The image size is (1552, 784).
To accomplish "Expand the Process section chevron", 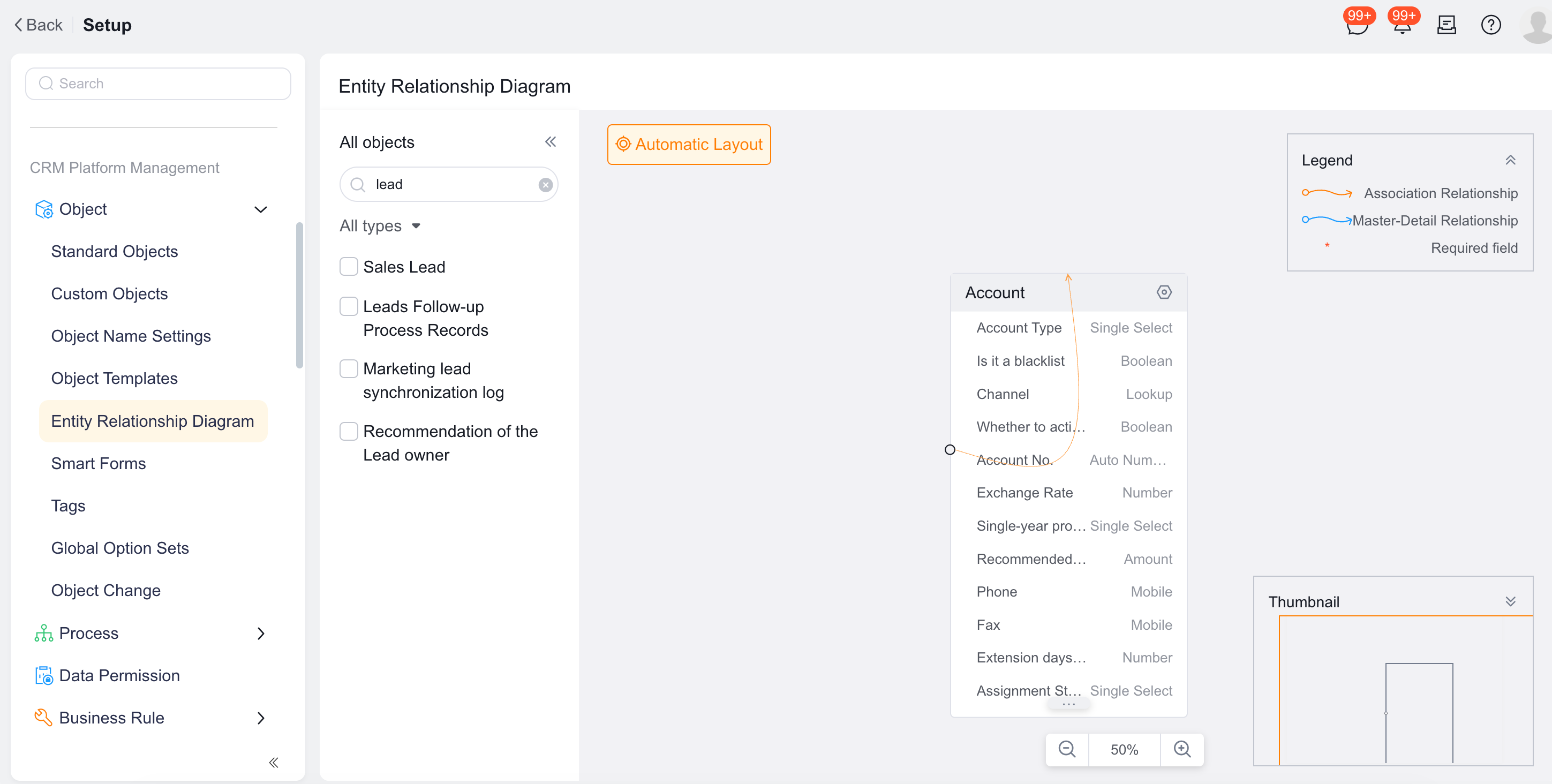I will tap(260, 634).
